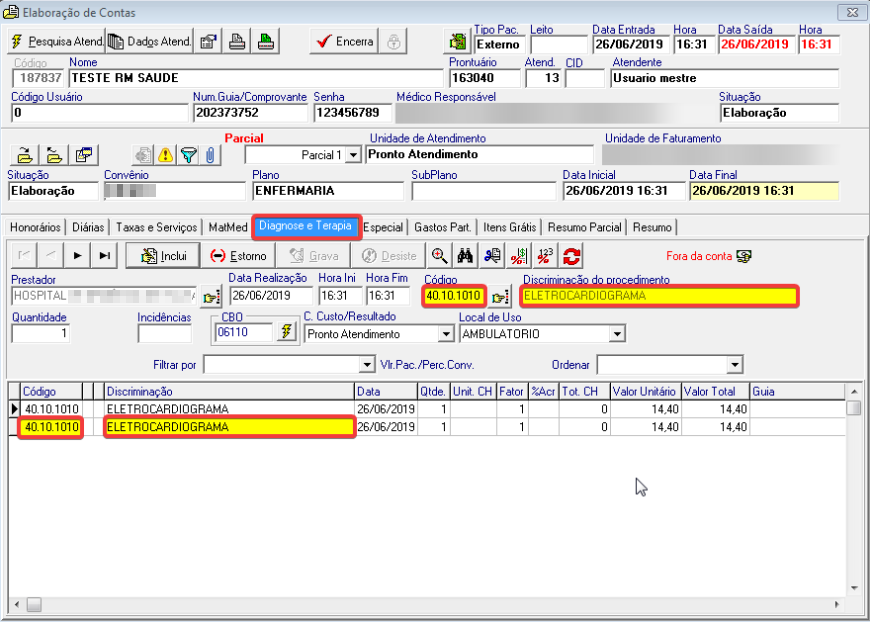870x622 pixels.
Task: Click the greyed icon left of the warning triangle
Action: tap(143, 155)
